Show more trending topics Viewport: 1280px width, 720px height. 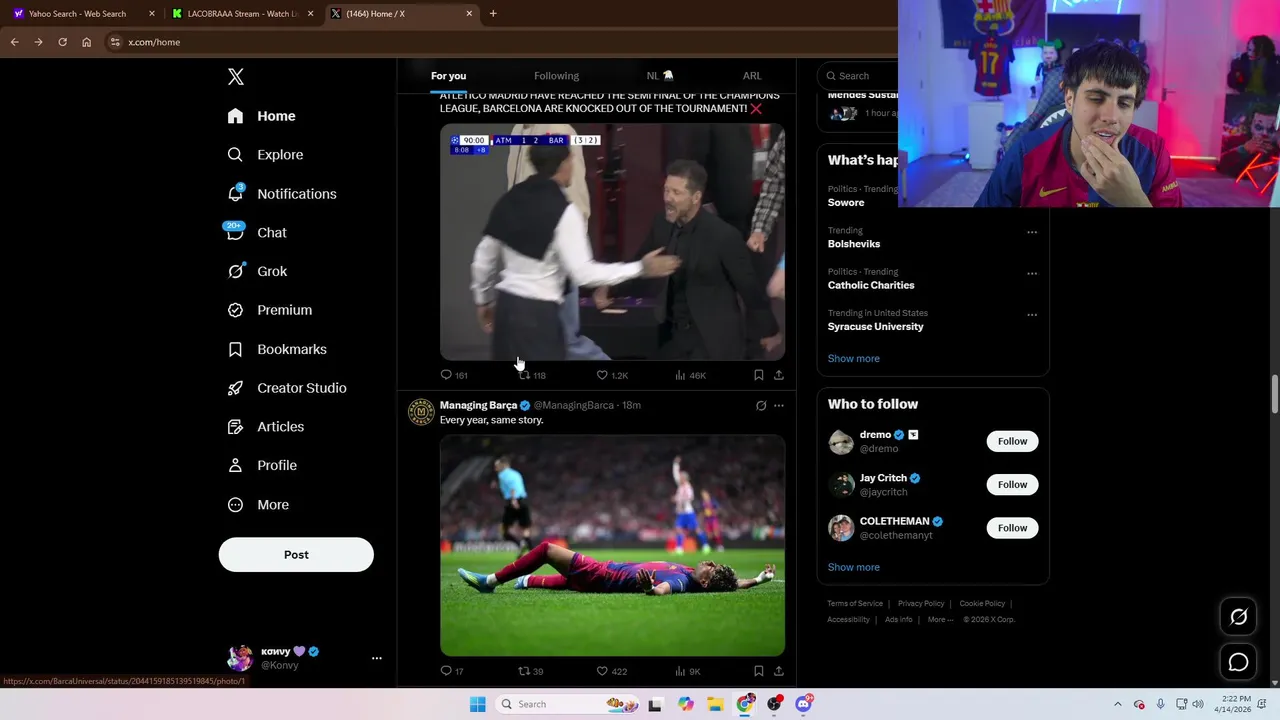click(x=854, y=359)
